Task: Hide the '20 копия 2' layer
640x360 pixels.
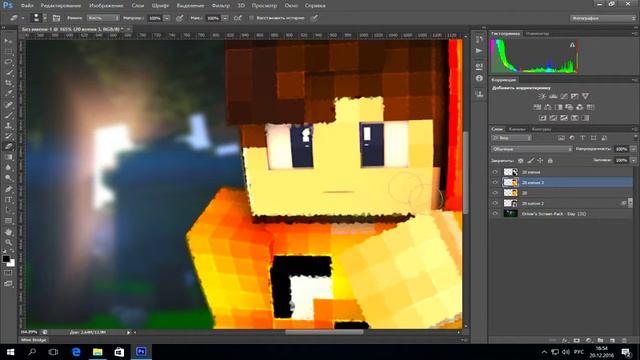Action: point(495,203)
